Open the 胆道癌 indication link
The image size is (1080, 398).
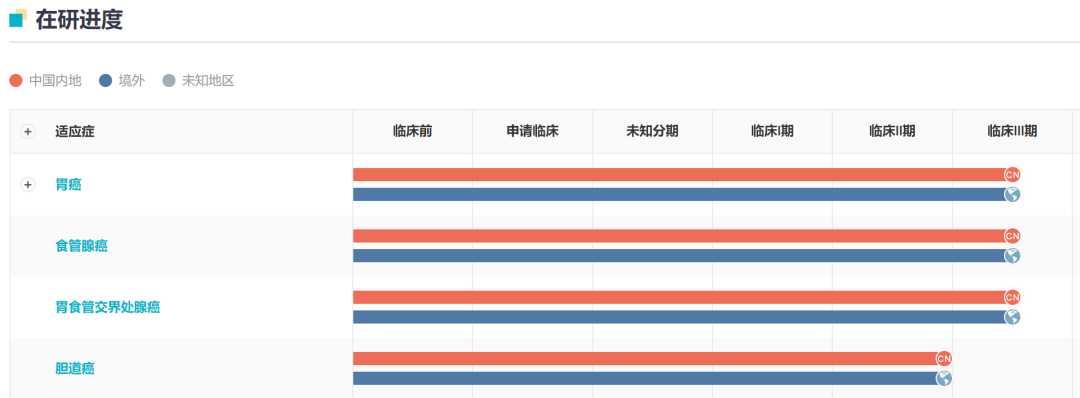click(74, 368)
